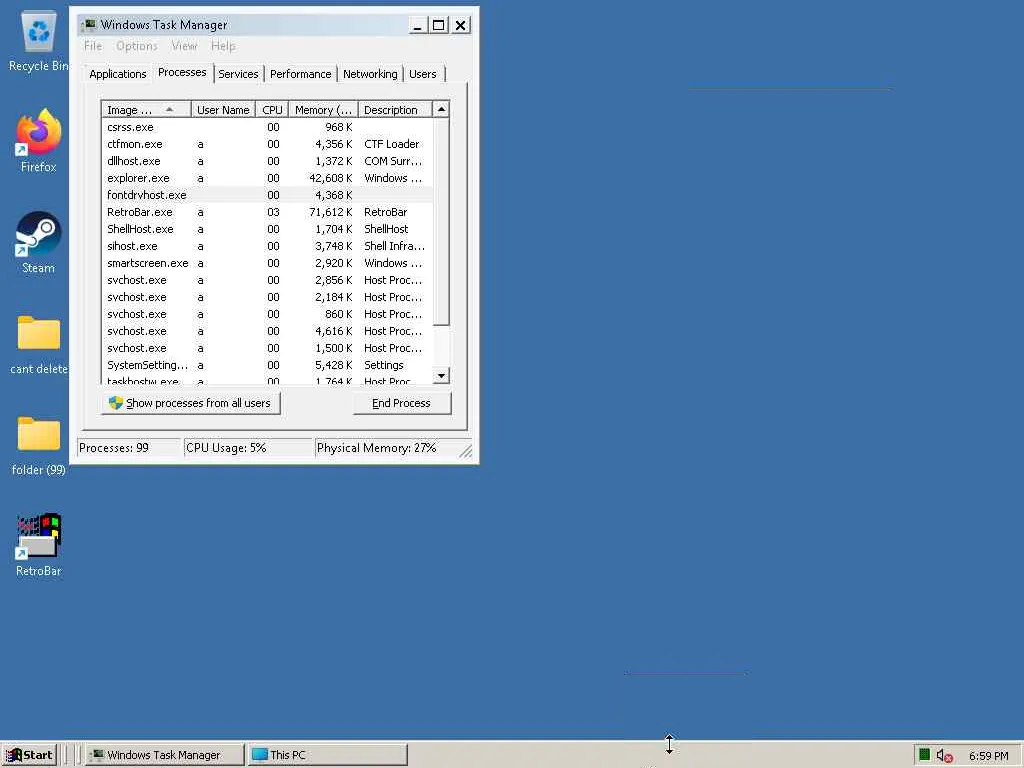Select the RetroBar.exe process
1024x768 pixels.
[x=267, y=212]
